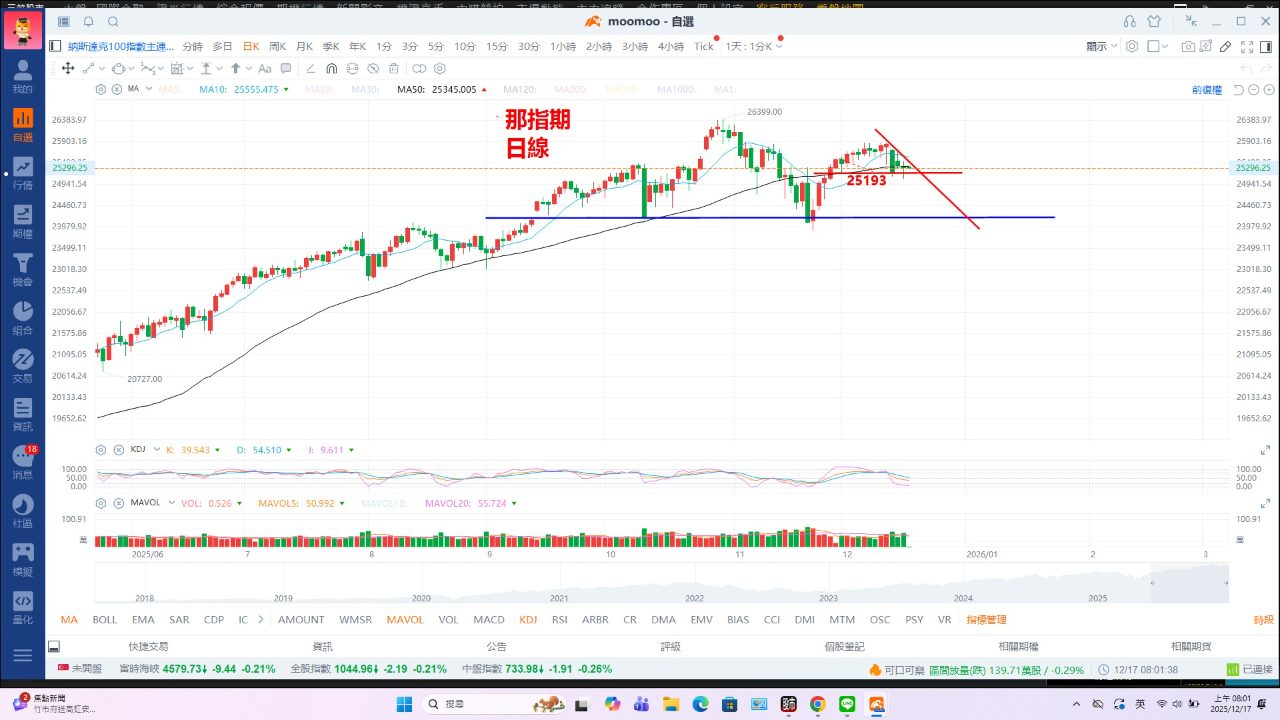Expand the 顯示 display dropdown
Viewport: 1280px width, 720px height.
click(x=1101, y=46)
